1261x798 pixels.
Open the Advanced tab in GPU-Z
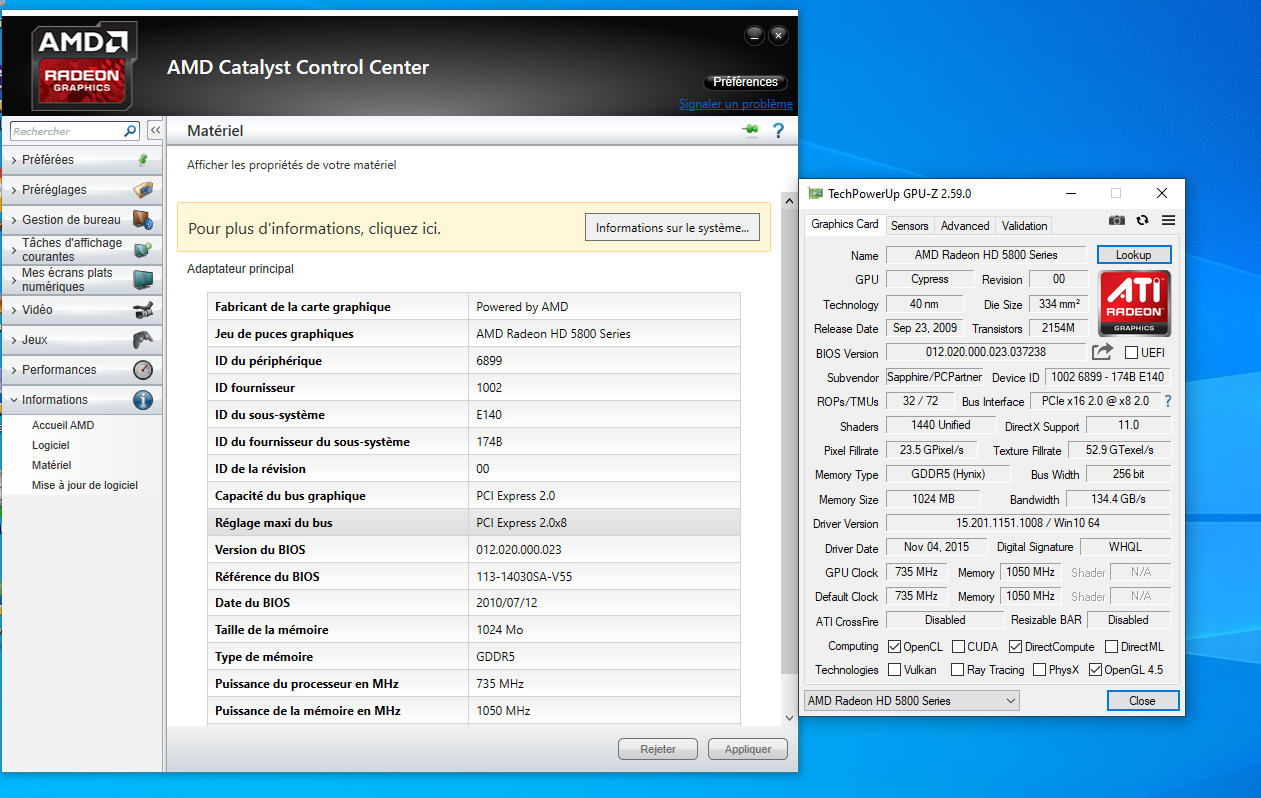click(x=965, y=226)
